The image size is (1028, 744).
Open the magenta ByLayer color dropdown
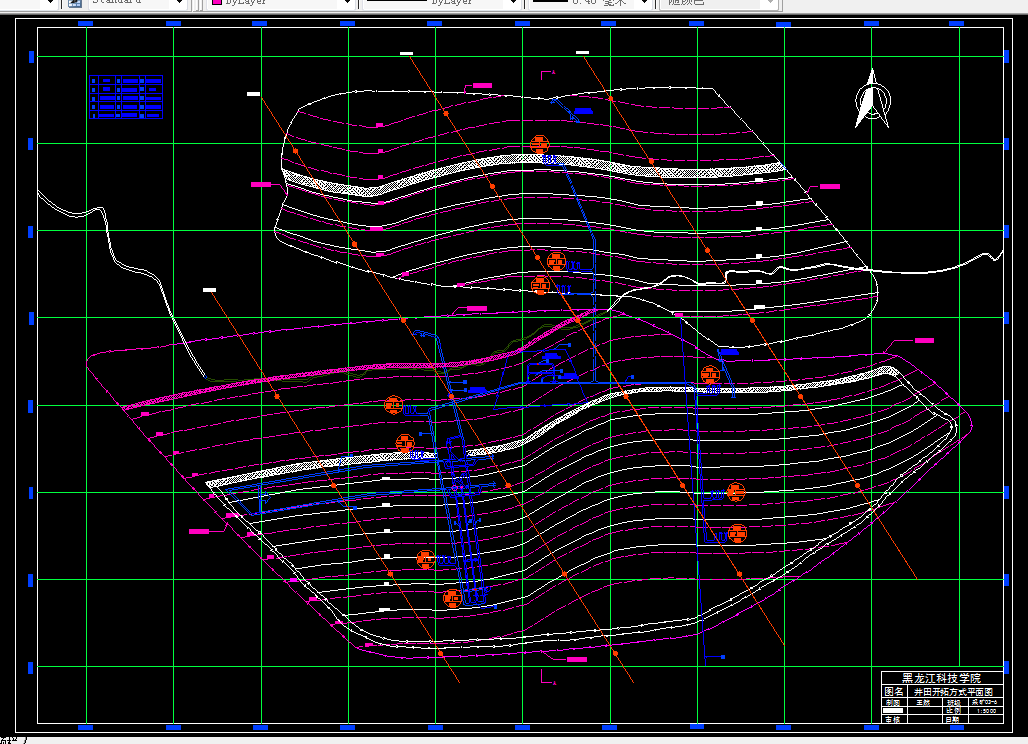(x=281, y=3)
